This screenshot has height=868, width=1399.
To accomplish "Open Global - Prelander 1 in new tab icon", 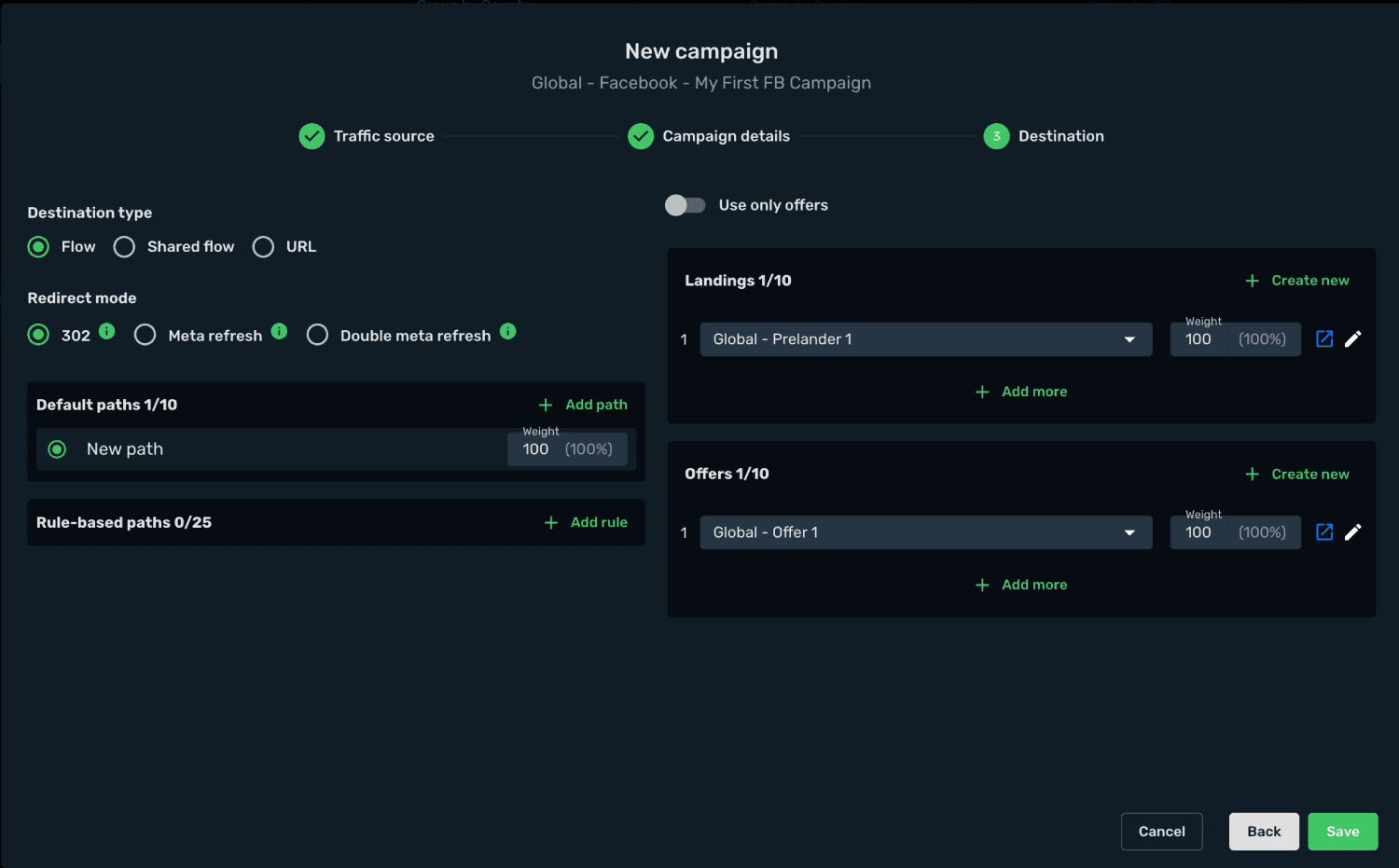I will pos(1324,339).
